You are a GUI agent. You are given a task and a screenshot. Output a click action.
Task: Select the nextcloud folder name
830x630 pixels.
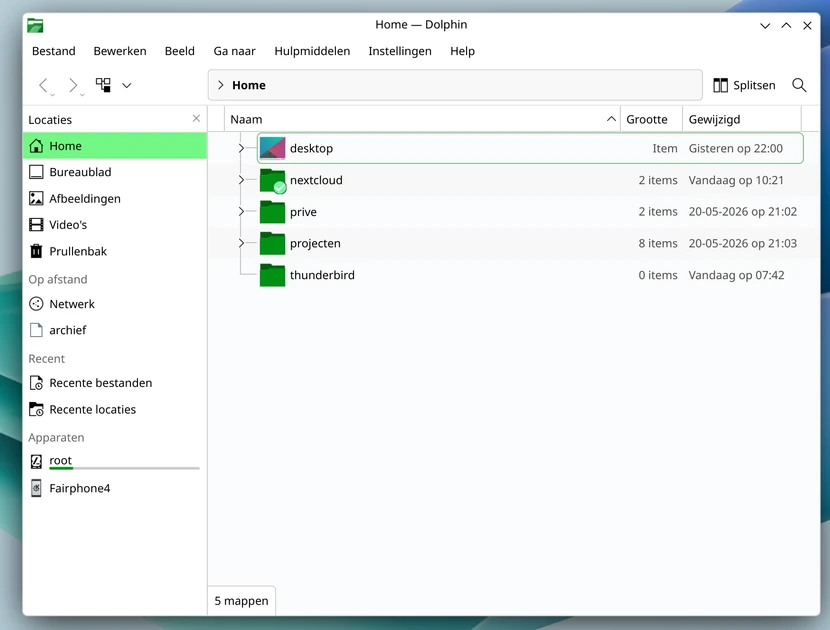316,180
